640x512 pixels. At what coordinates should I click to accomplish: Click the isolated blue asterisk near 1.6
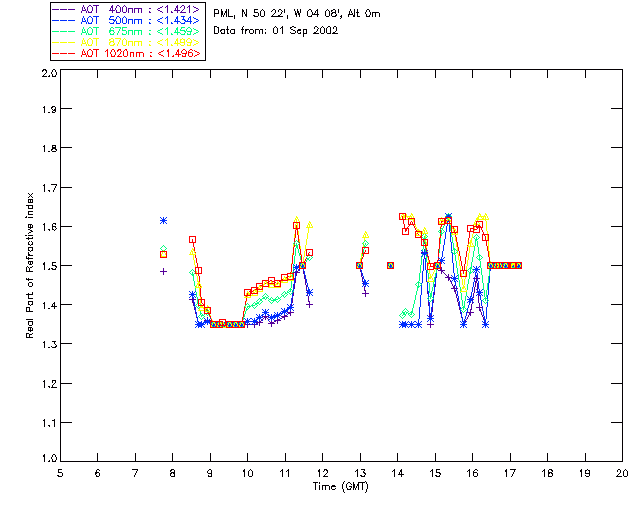point(163,220)
